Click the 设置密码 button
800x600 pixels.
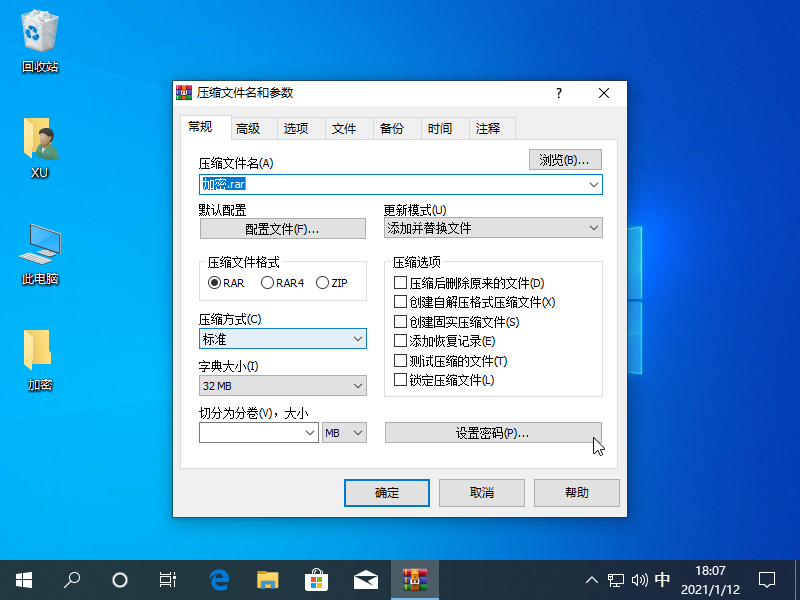tap(493, 433)
